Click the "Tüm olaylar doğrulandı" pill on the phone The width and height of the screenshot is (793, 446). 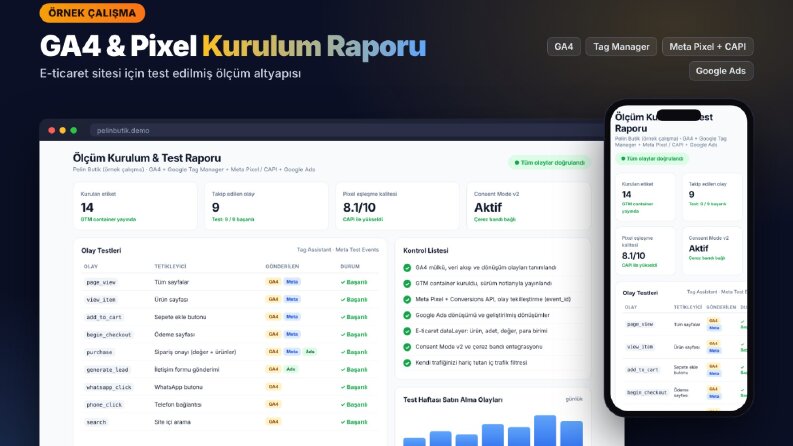pyautogui.click(x=652, y=159)
